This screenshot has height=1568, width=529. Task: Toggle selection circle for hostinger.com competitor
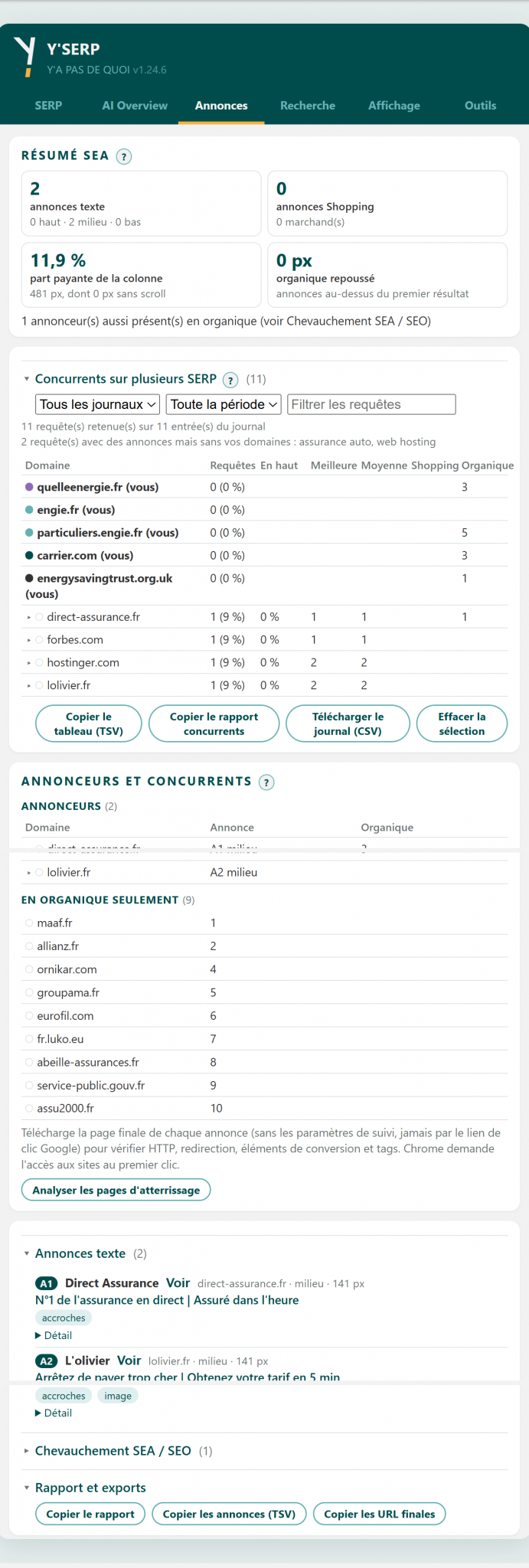click(x=39, y=663)
